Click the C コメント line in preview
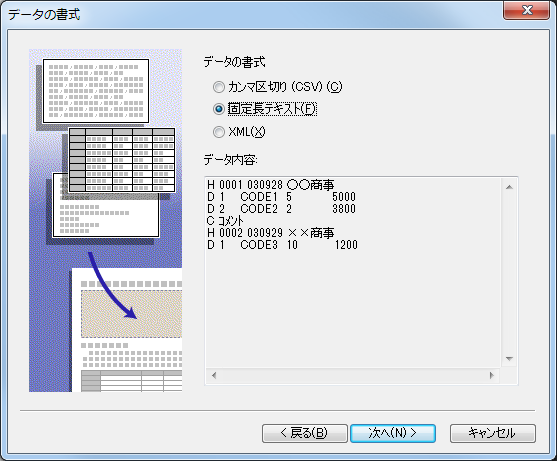Image resolution: width=557 pixels, height=461 pixels. click(x=225, y=221)
